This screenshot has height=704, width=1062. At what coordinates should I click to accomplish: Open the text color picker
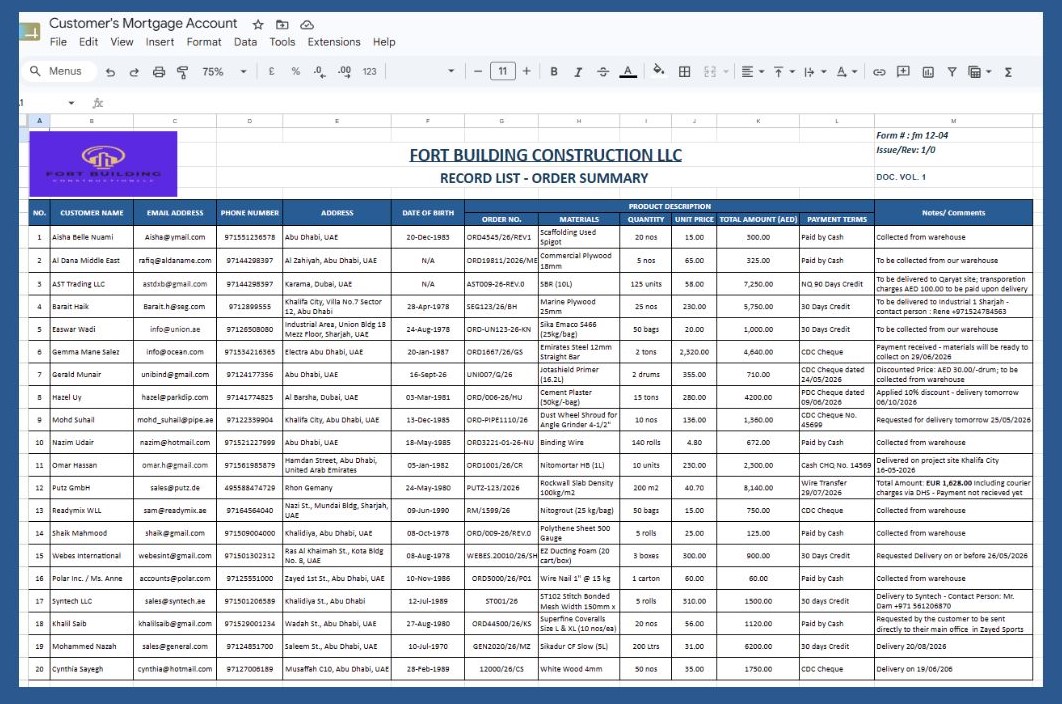[x=628, y=72]
